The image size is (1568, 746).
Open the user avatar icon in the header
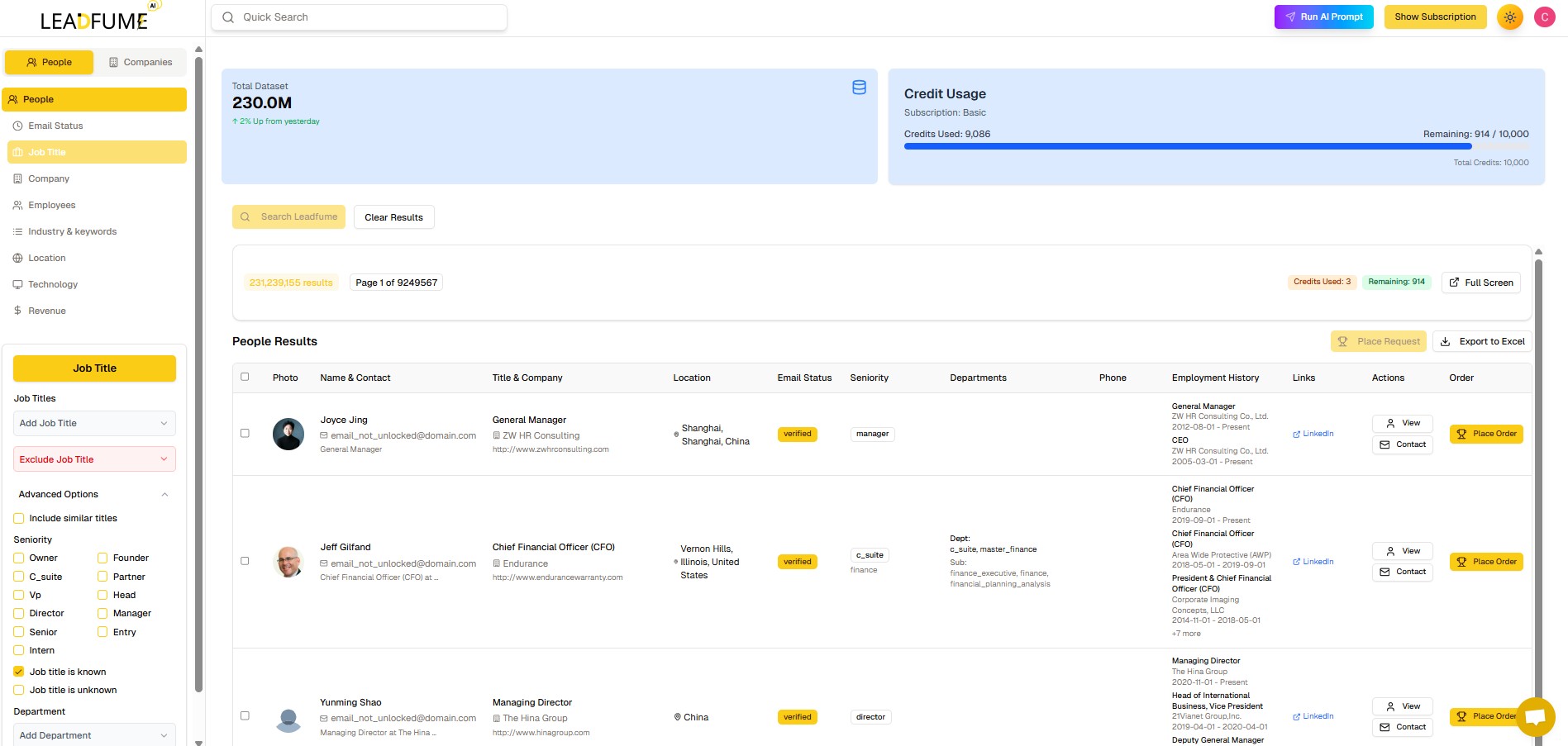coord(1544,17)
